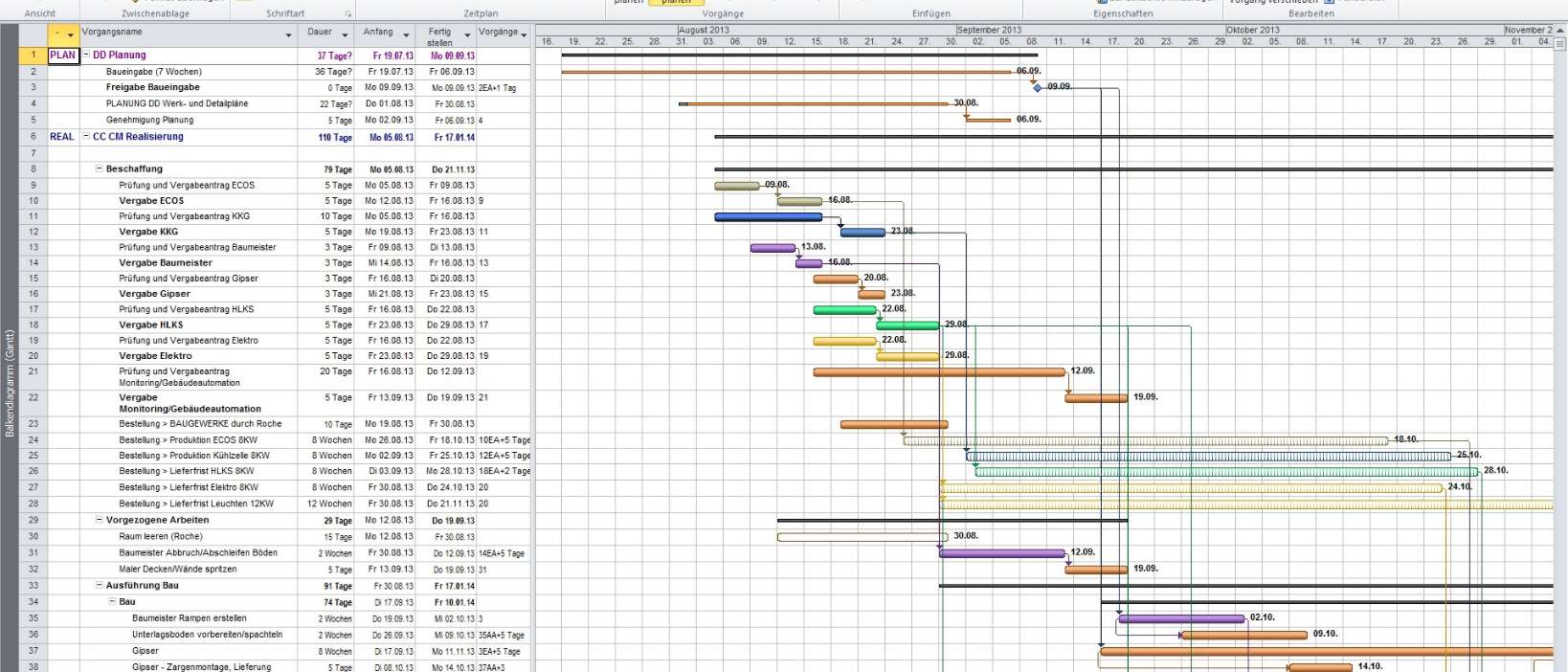Click the Freigabe Baueingabe milestone diamond
This screenshot has width=1568, height=672.
coord(1038,87)
